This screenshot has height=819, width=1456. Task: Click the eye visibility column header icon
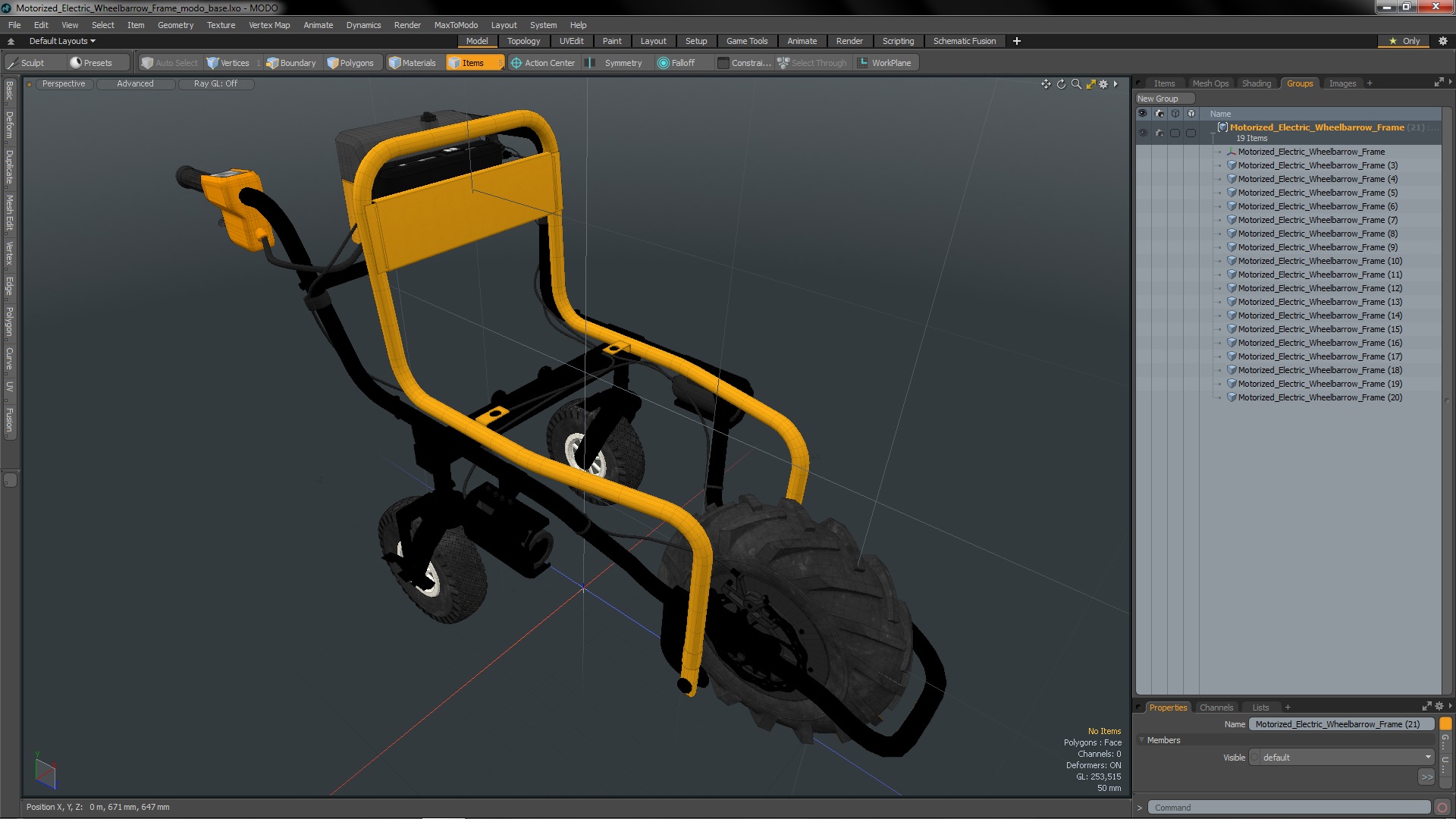[x=1143, y=114]
